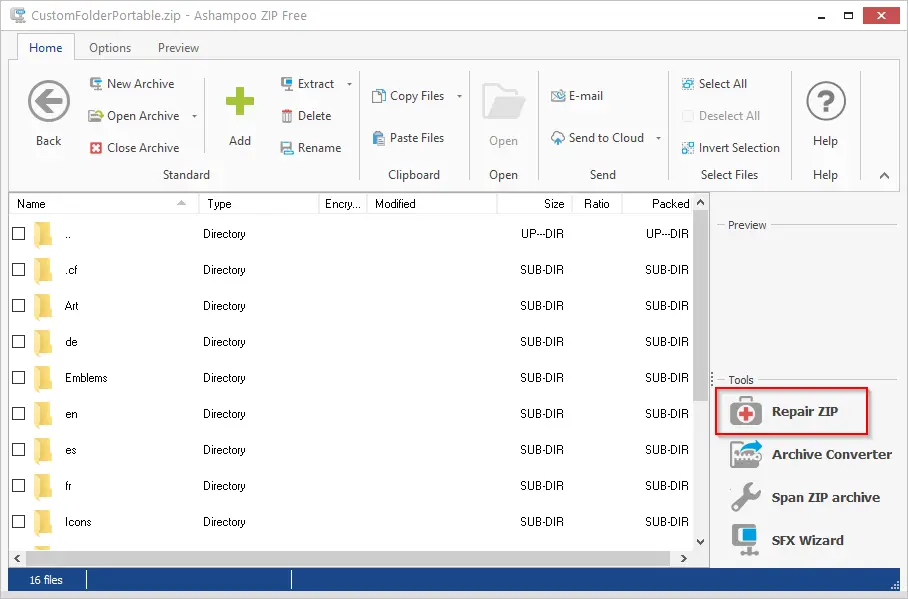
Task: Sort by the Modified column header
Action: pos(432,204)
